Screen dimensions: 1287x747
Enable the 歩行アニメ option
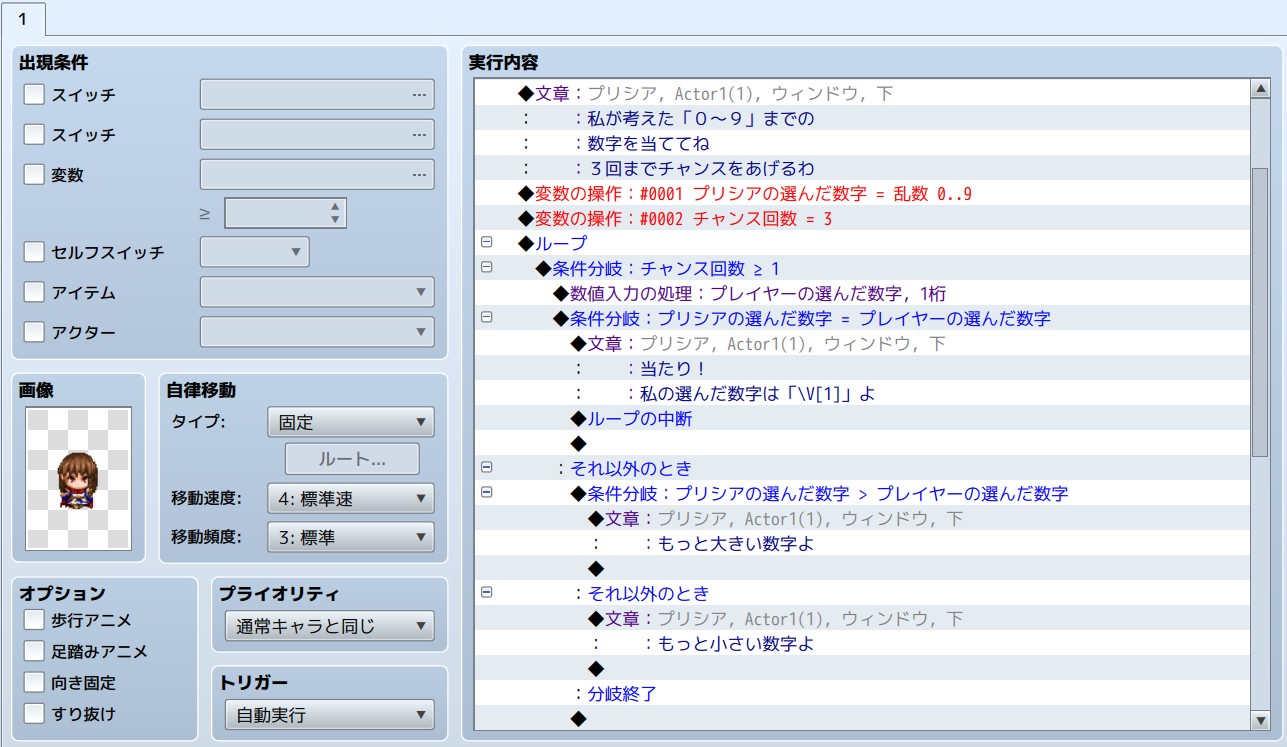35,621
